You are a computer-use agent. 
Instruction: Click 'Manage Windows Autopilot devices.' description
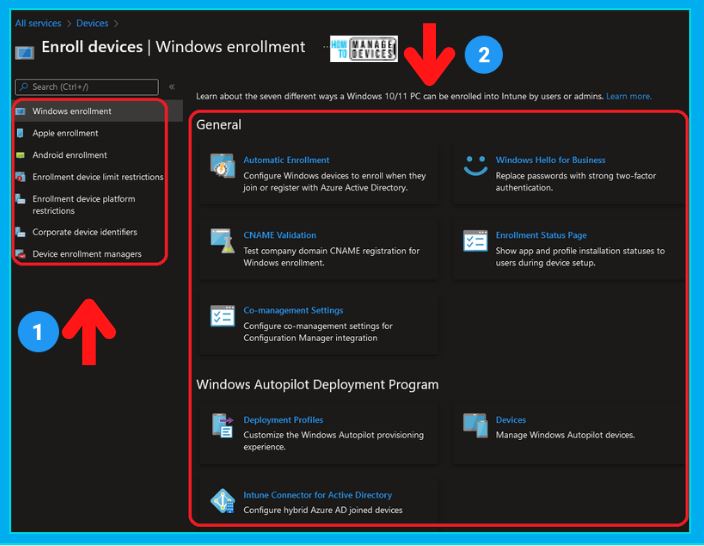point(565,435)
